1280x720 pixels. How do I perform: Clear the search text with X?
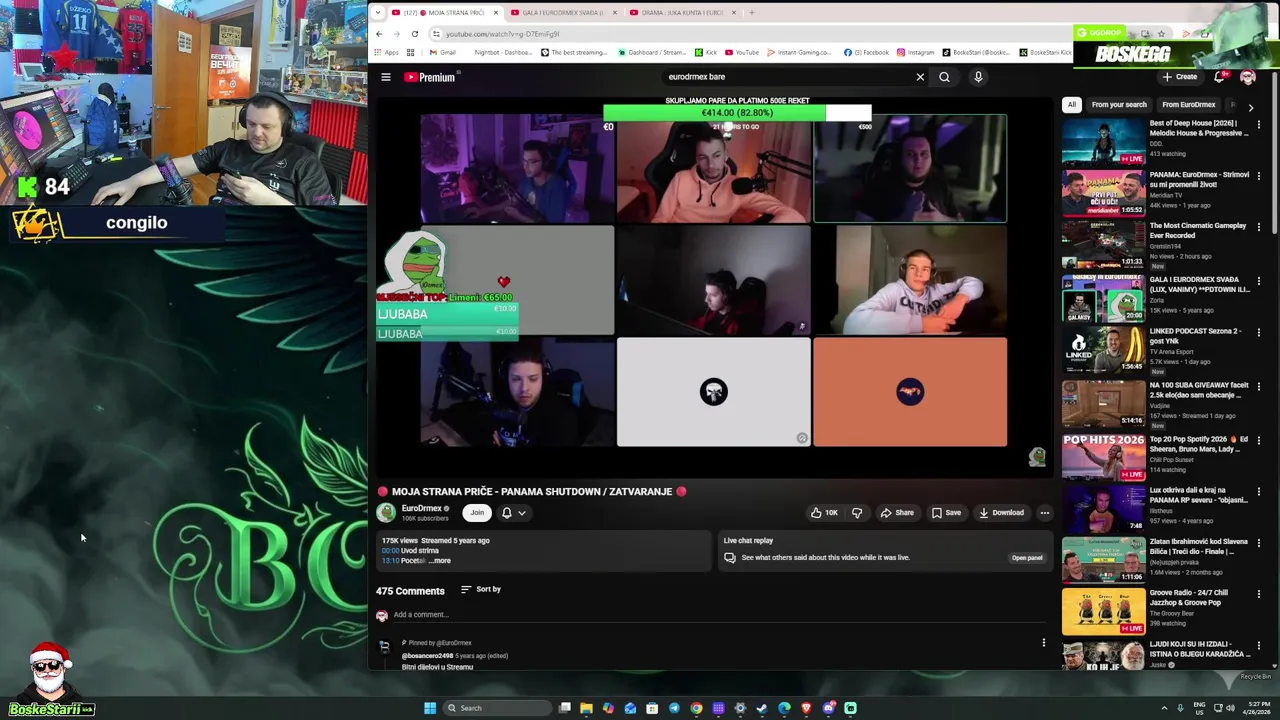[x=920, y=77]
